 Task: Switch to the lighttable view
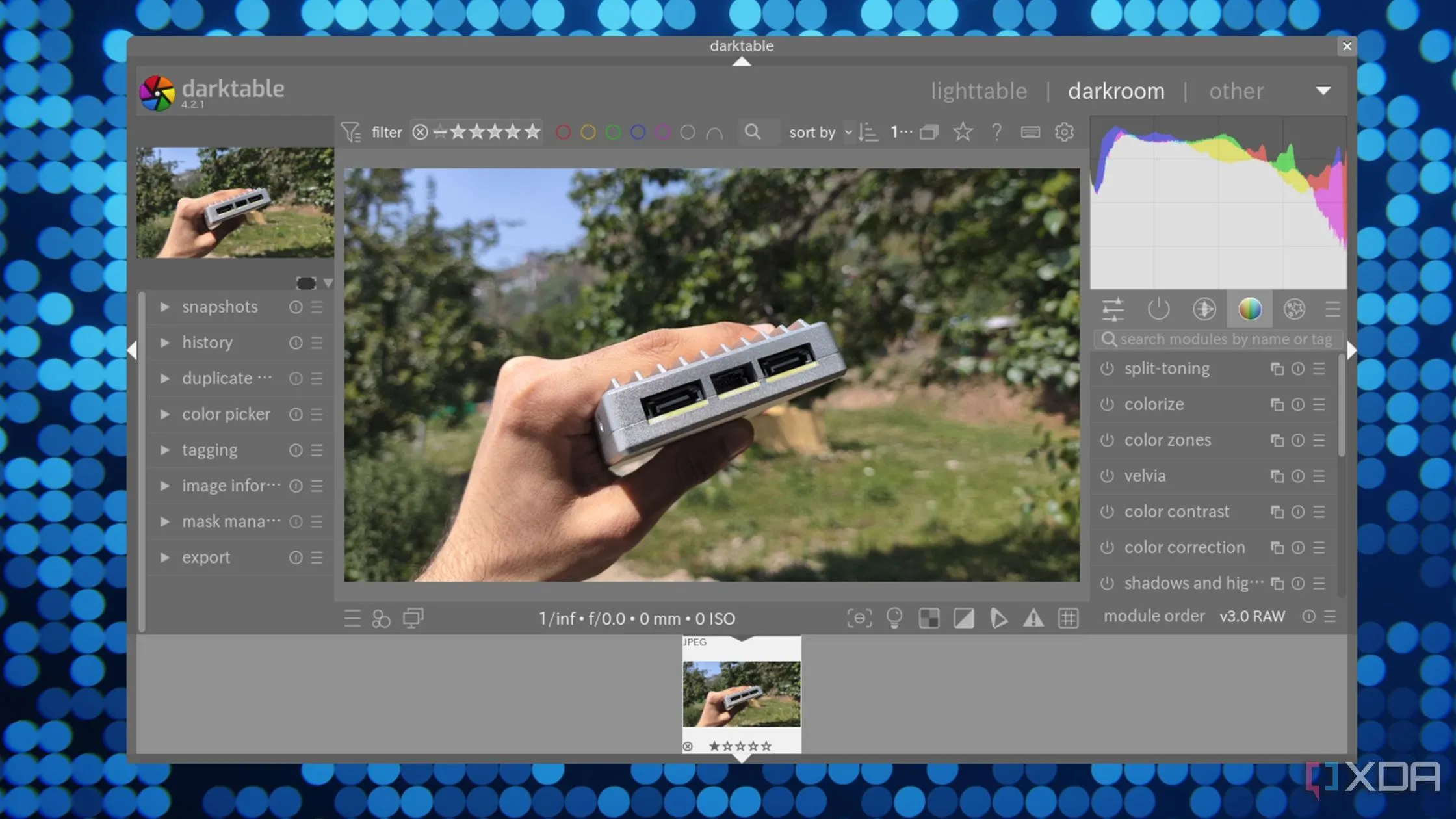(x=978, y=91)
